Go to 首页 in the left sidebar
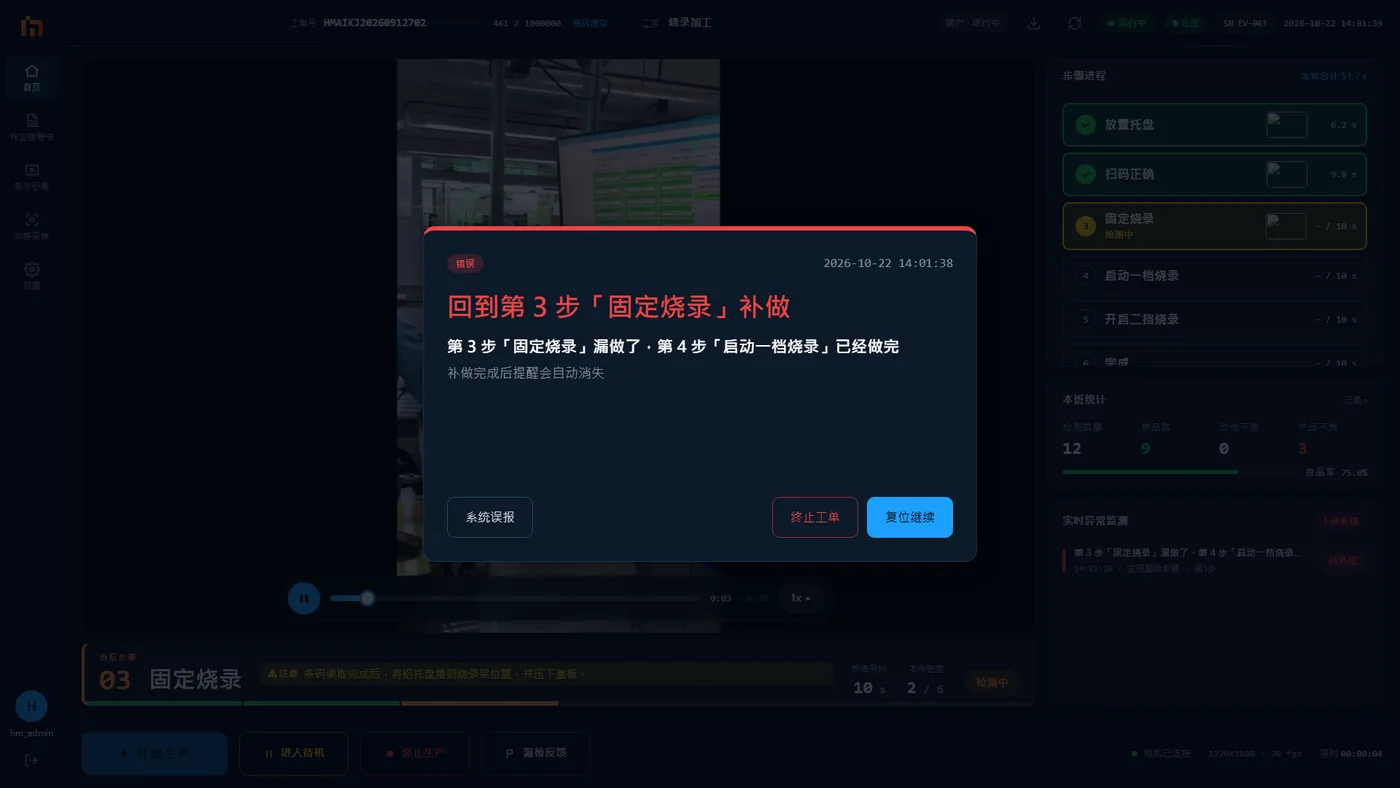Screen dimensions: 1400x788 (32, 78)
